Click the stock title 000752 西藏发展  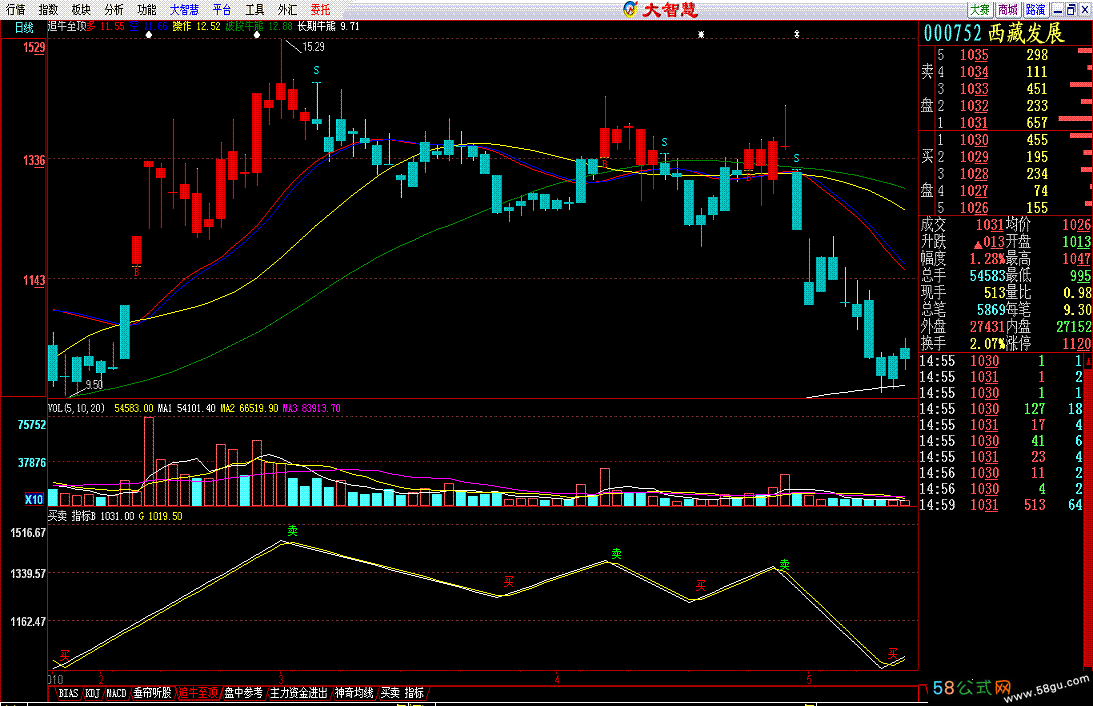(994, 33)
